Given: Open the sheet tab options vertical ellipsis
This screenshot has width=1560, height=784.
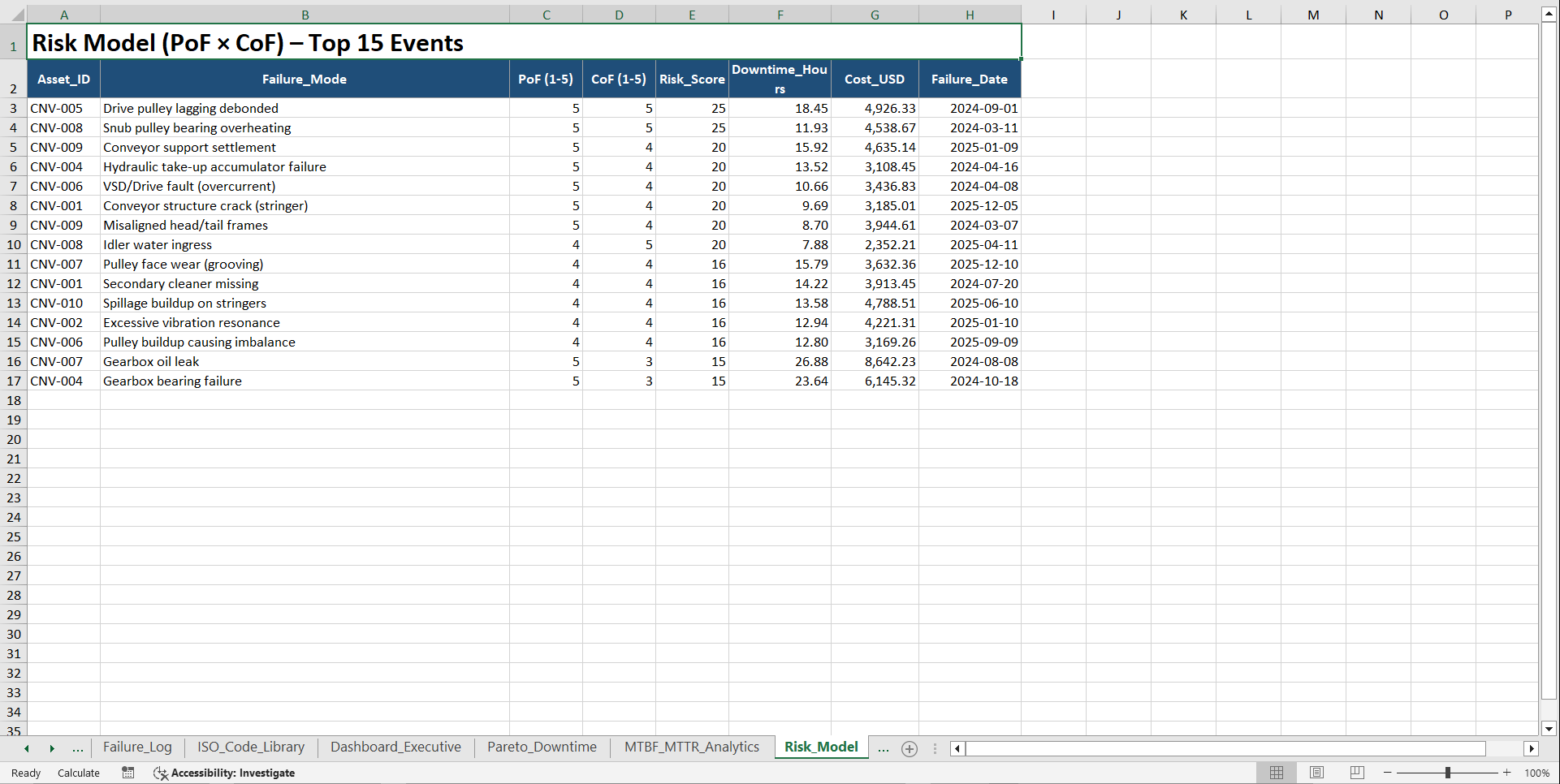Looking at the screenshot, I should (935, 748).
